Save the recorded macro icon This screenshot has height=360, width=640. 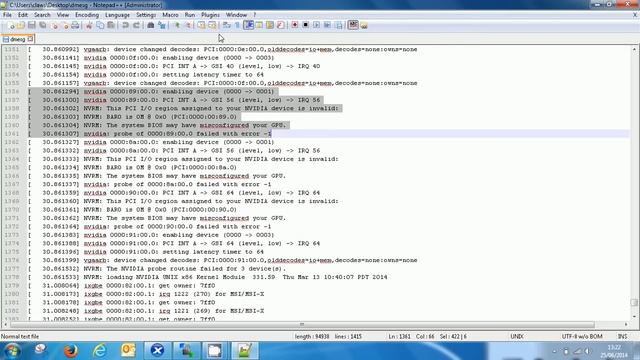coord(339,25)
